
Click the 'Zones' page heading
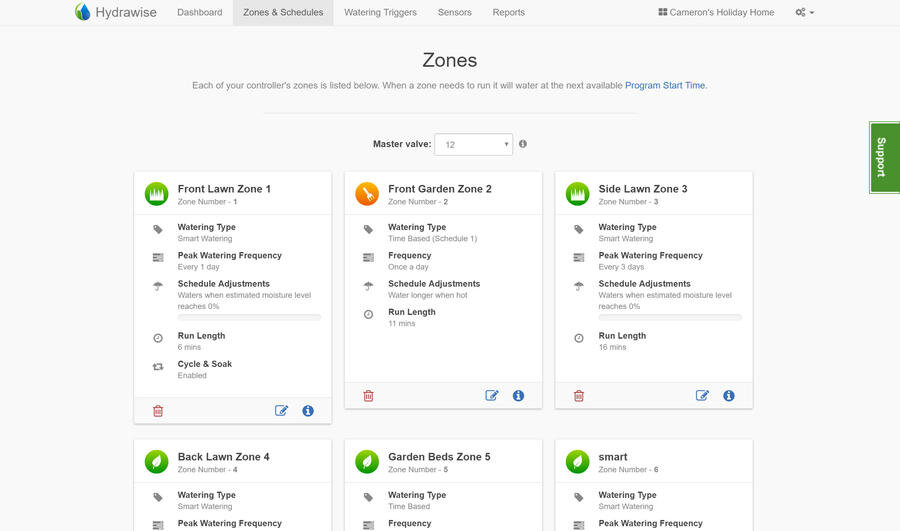click(449, 60)
